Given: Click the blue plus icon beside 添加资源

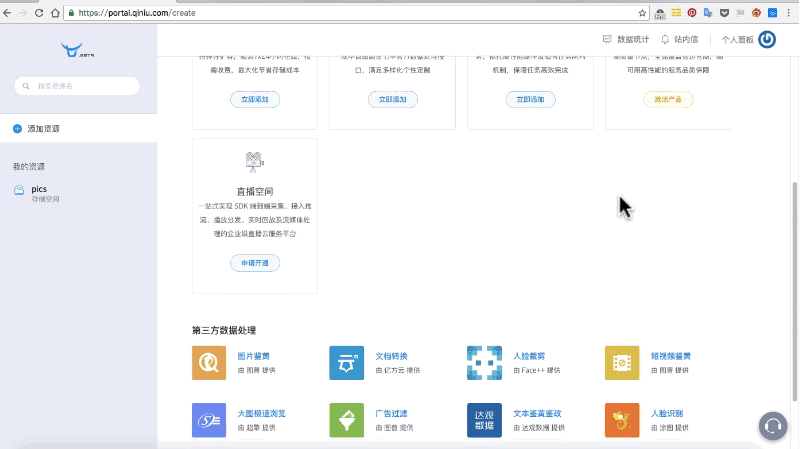Looking at the screenshot, I should point(17,129).
